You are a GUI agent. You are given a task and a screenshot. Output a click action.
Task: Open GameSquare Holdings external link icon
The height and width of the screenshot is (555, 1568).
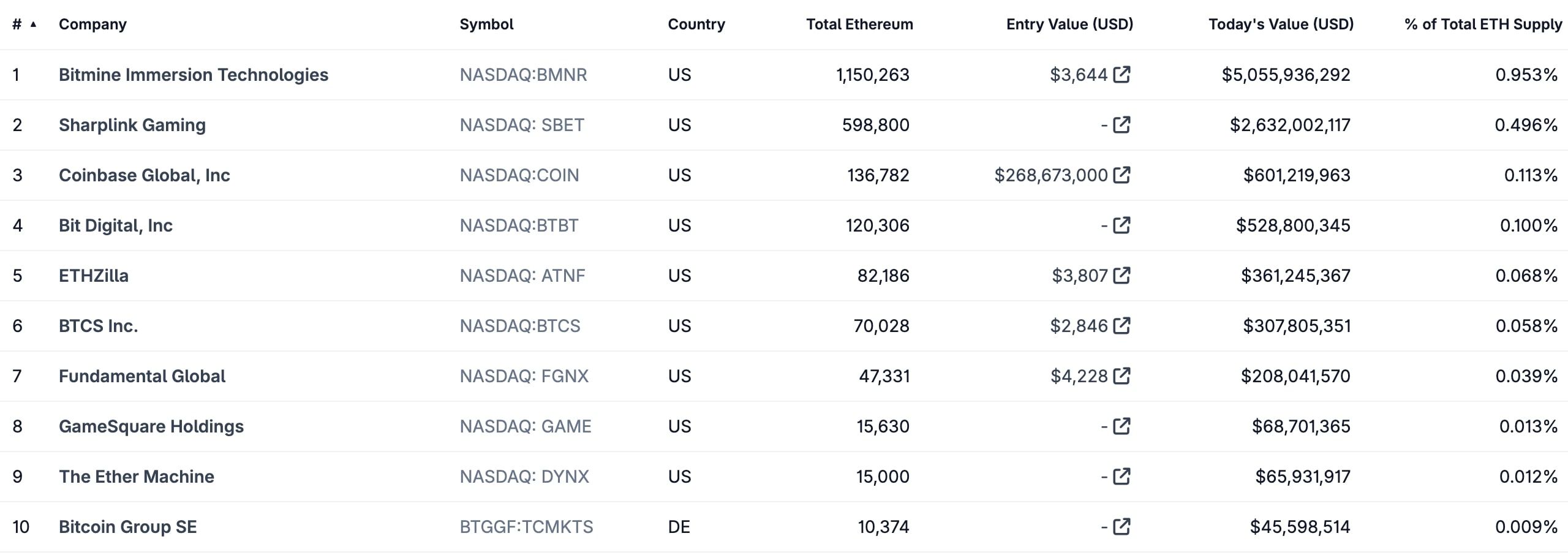[1121, 426]
